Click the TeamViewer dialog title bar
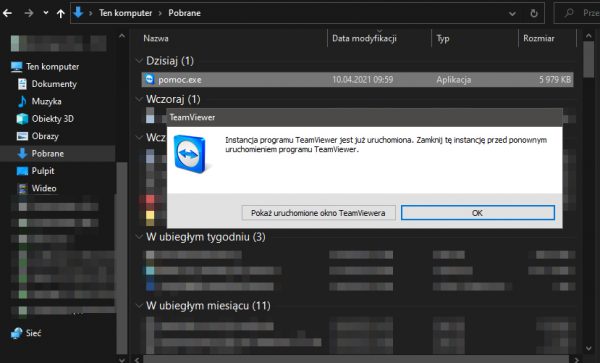 point(364,117)
